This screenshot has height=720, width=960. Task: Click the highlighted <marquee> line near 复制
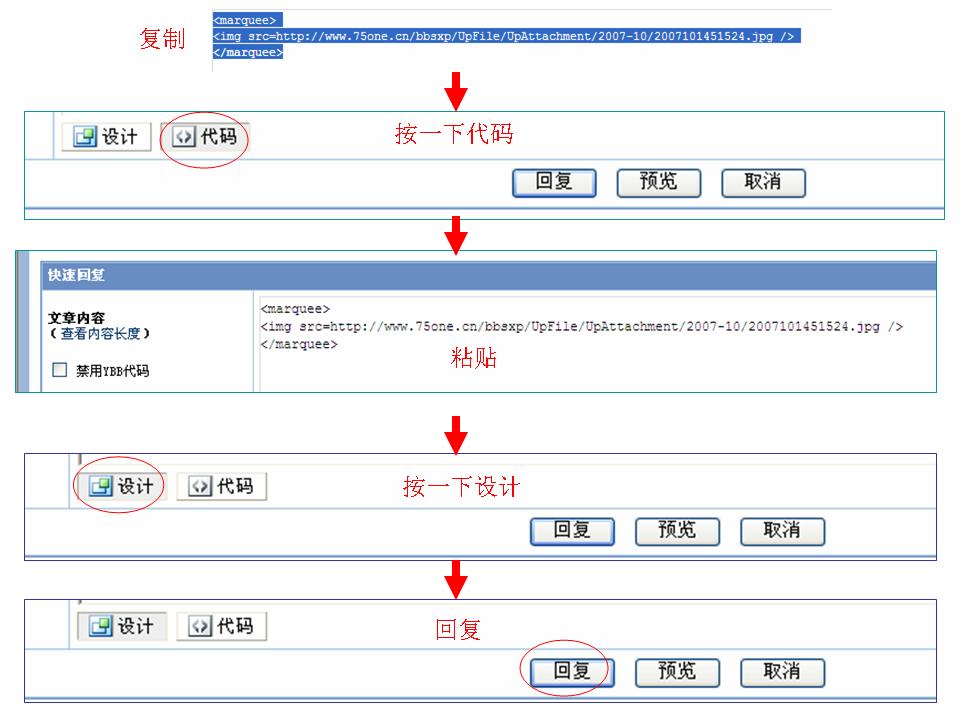[x=247, y=20]
